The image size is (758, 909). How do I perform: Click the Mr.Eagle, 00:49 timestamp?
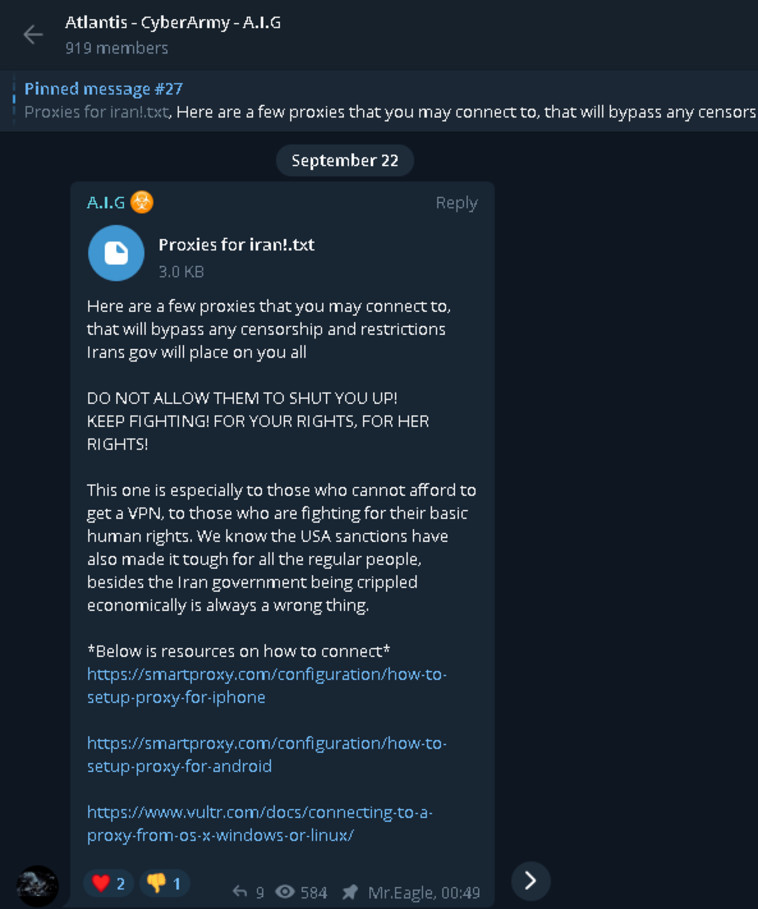click(424, 892)
